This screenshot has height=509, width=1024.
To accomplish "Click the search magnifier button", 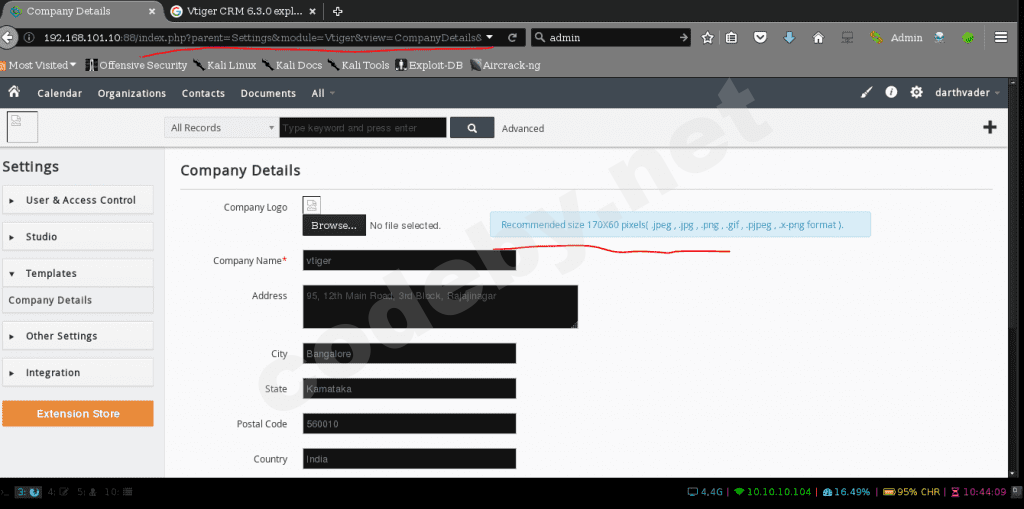I will [x=472, y=128].
